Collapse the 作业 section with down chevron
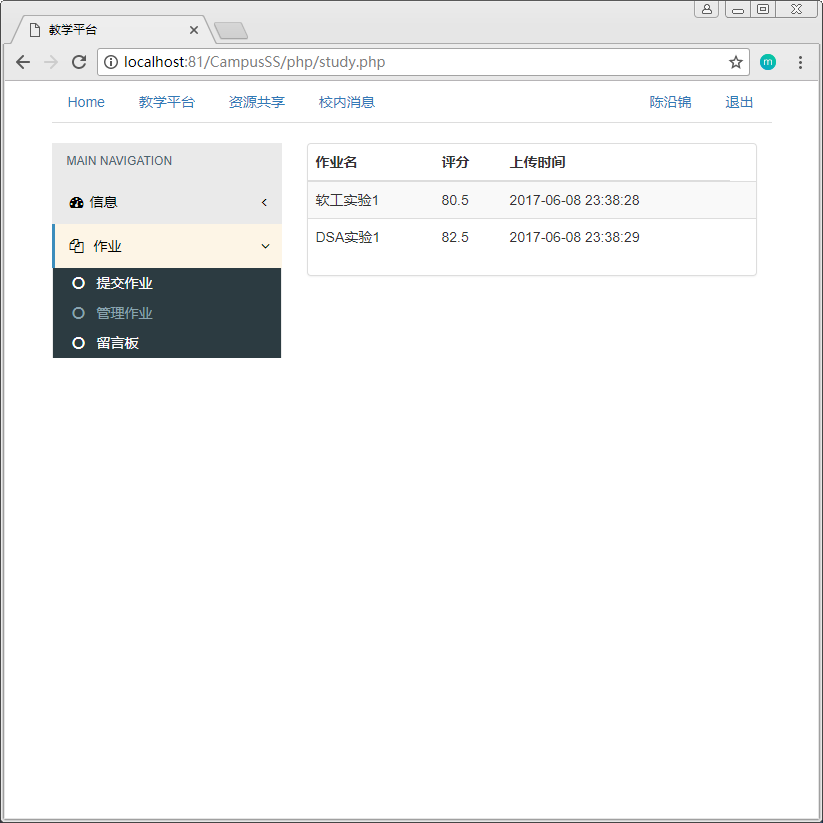This screenshot has width=823, height=823. click(266, 246)
